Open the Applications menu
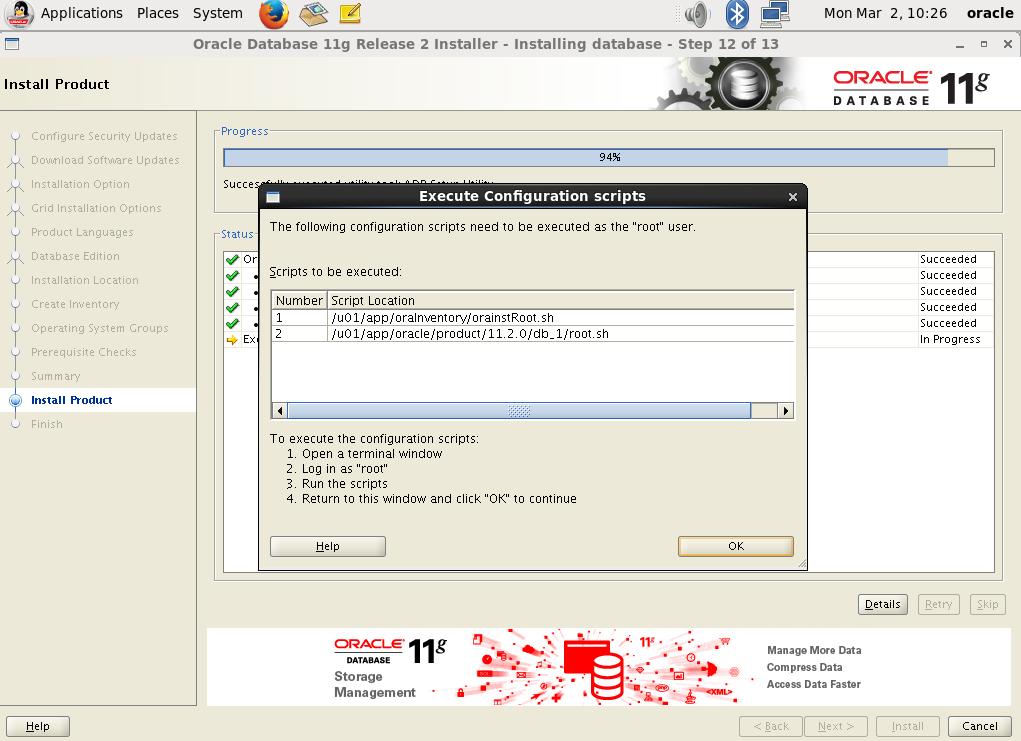This screenshot has height=741, width=1021. [x=81, y=13]
